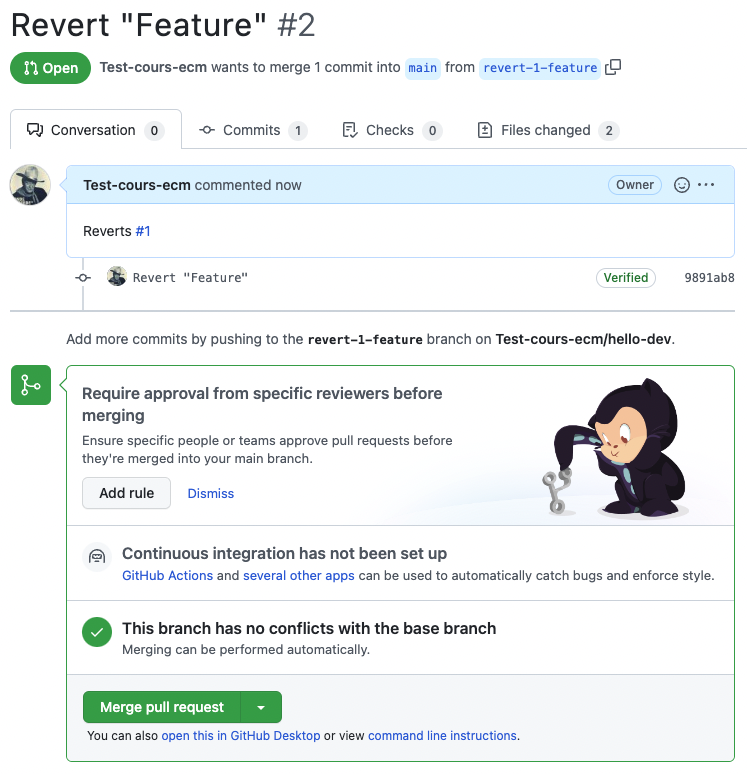
Task: Dismiss the reviewer approval suggestion
Action: pos(211,493)
